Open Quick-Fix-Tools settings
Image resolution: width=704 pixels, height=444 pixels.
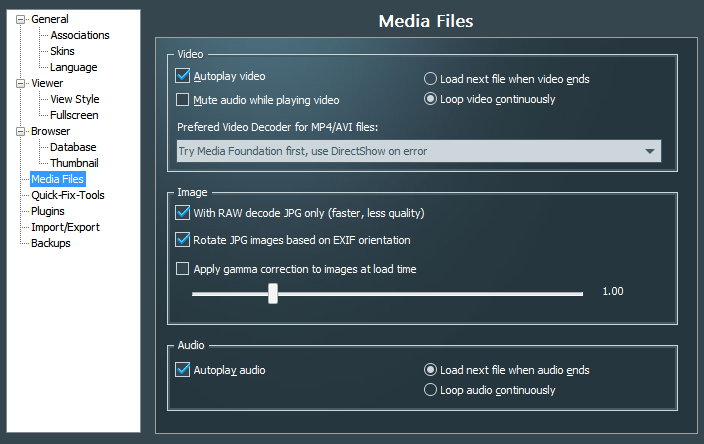tap(68, 195)
